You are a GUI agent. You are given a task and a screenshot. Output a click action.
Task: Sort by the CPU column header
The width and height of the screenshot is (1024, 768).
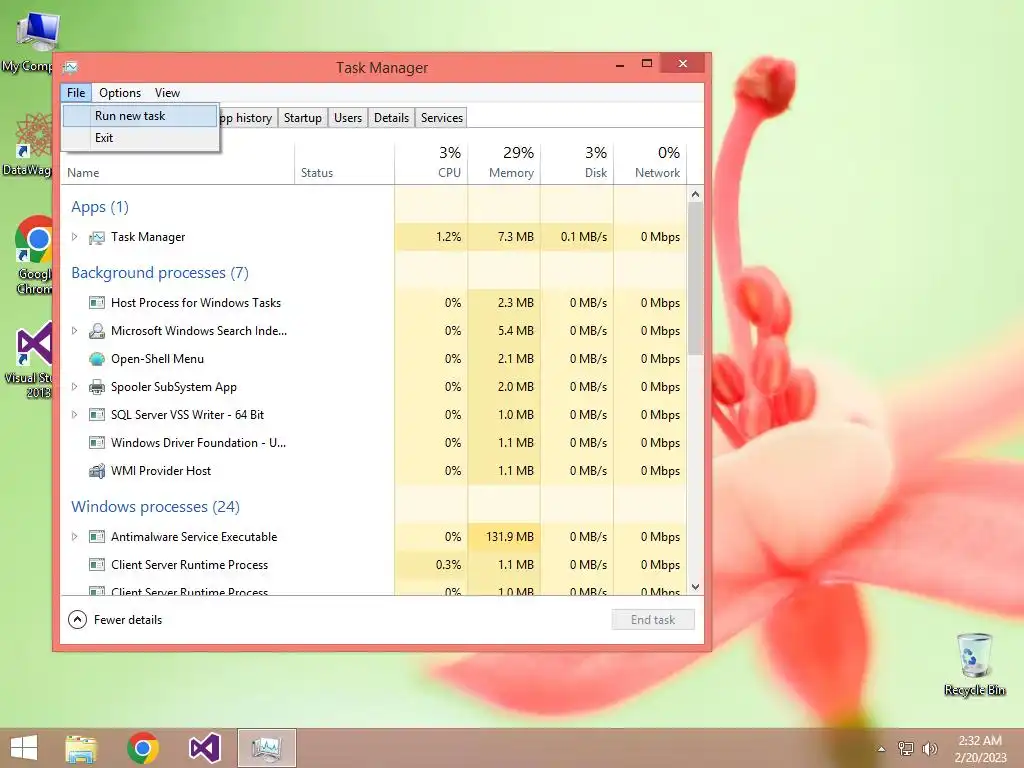click(432, 162)
